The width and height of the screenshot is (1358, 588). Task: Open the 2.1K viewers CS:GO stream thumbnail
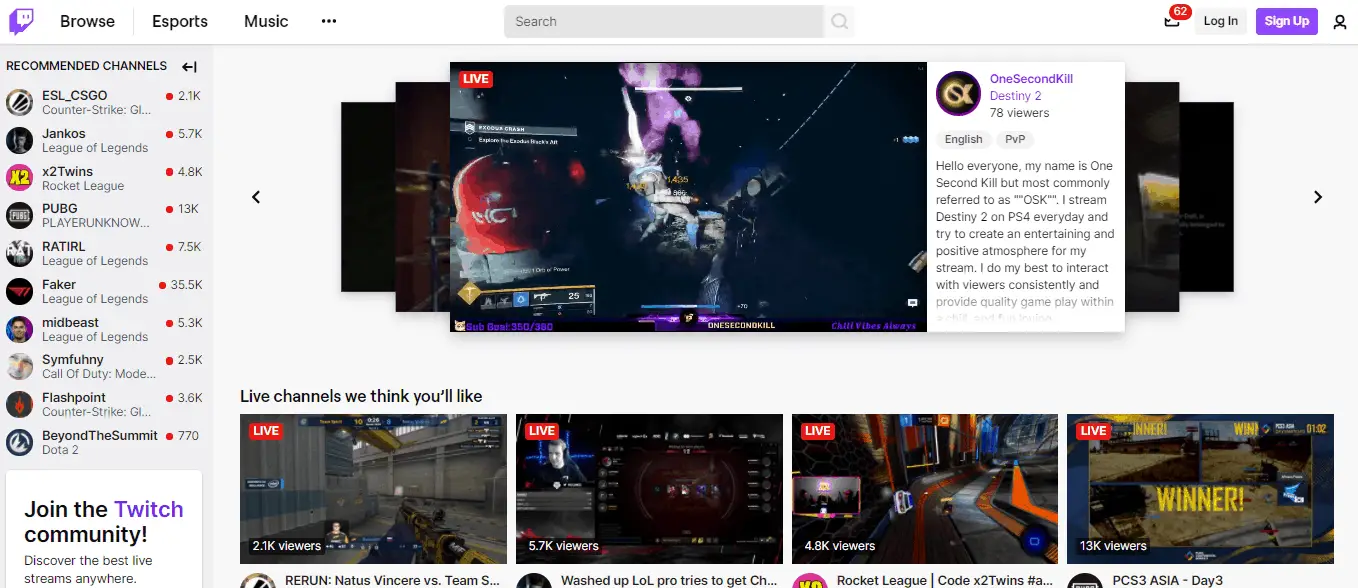(373, 489)
